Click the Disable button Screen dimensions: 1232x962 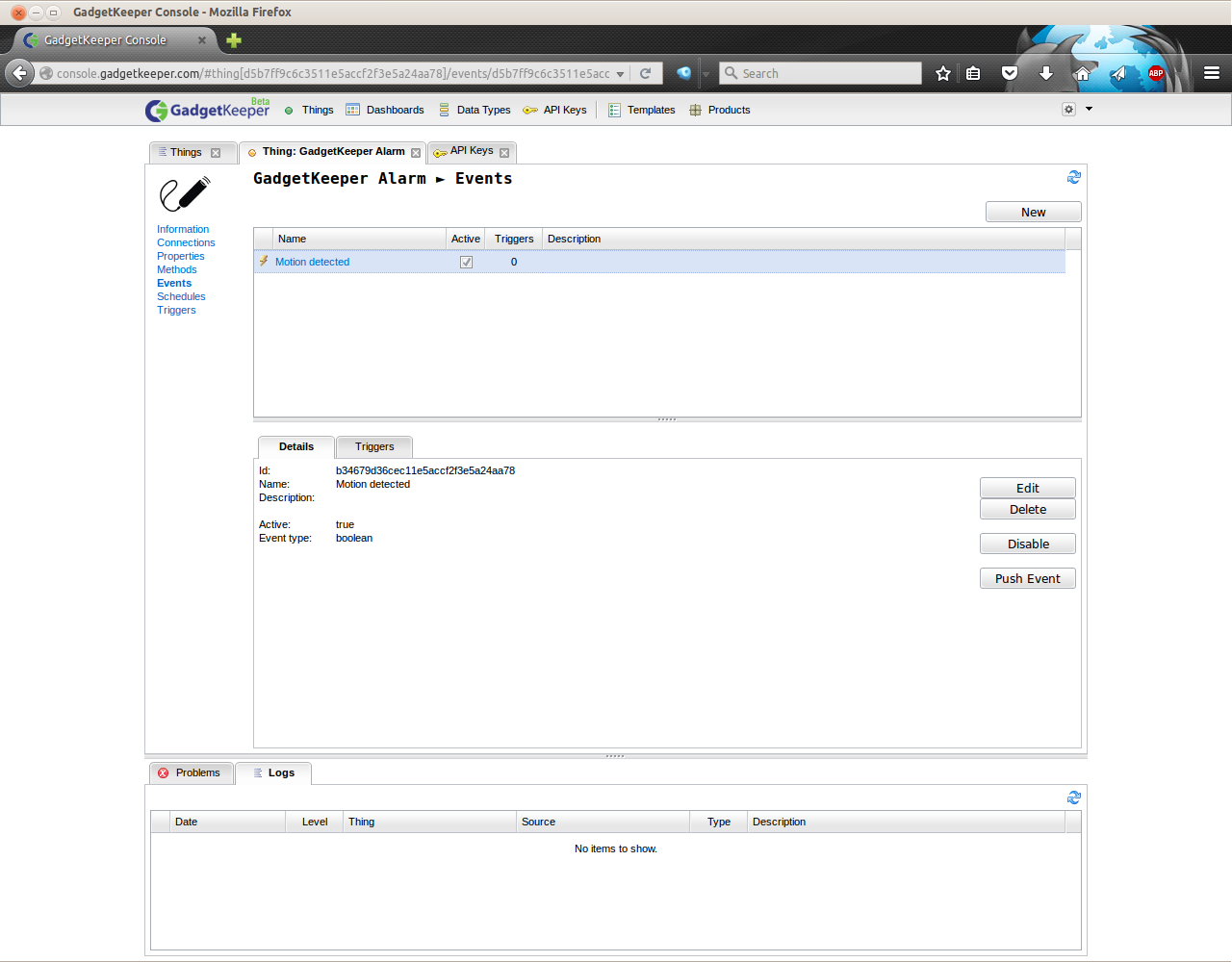point(1028,544)
